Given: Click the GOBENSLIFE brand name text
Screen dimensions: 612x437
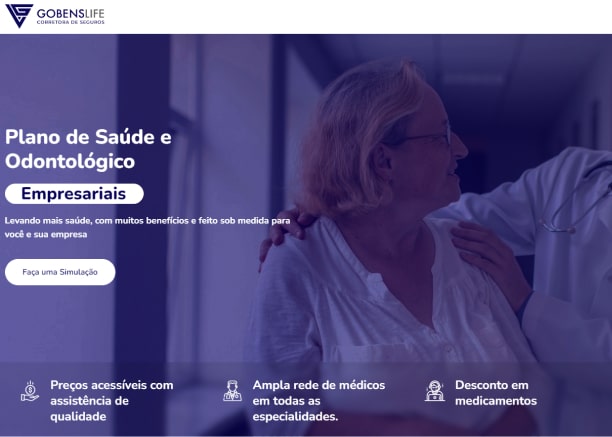Looking at the screenshot, I should 71,14.
